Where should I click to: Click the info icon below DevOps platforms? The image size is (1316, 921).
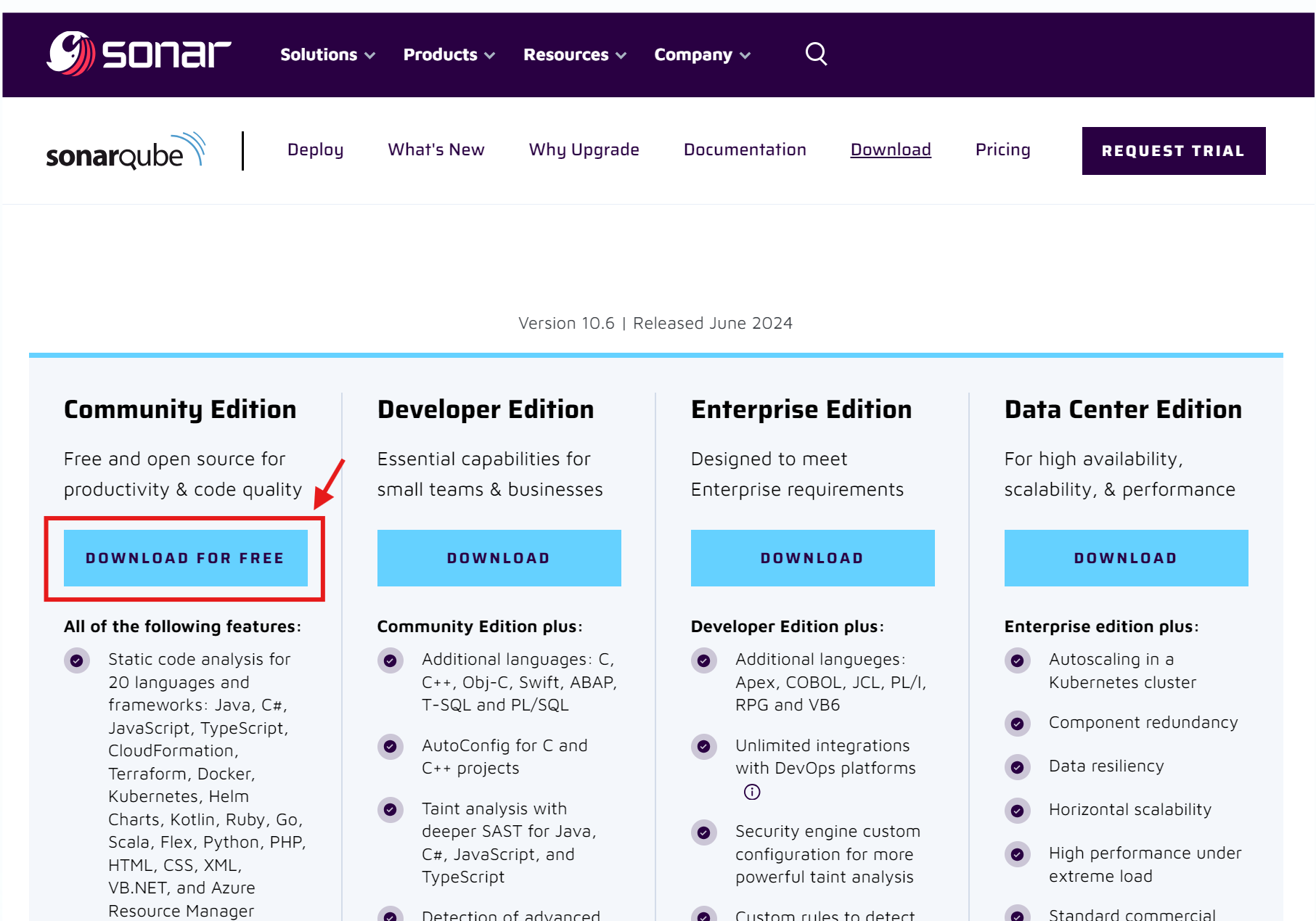click(752, 792)
